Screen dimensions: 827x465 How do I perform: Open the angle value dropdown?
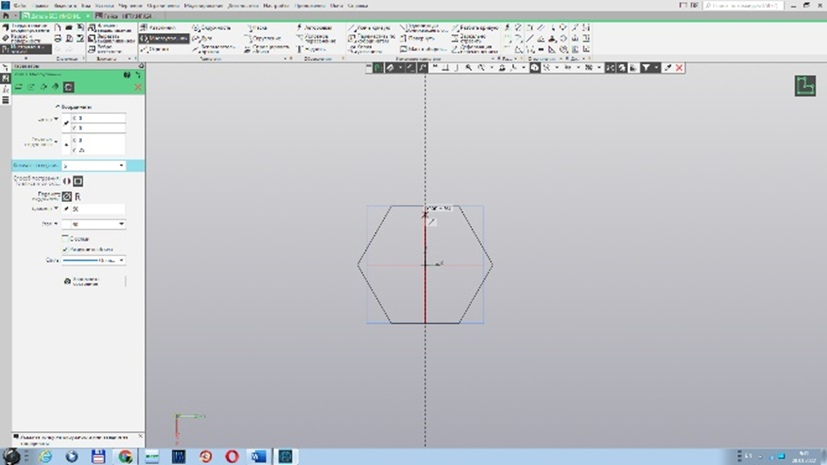[x=121, y=224]
